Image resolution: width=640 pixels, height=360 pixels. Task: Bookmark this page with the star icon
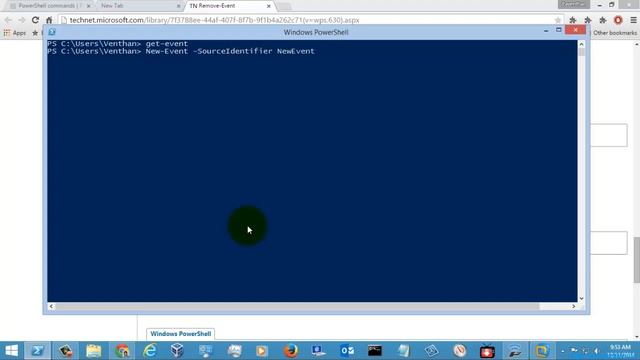(x=558, y=20)
